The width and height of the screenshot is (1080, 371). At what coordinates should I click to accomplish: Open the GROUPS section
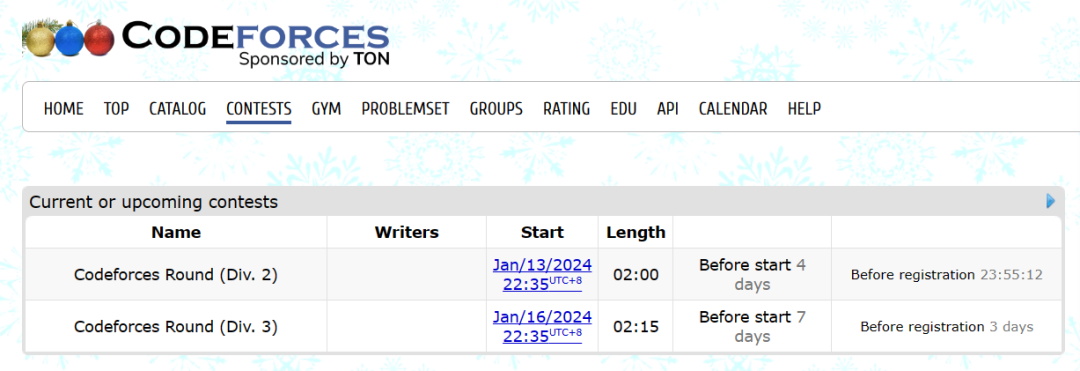pos(496,109)
